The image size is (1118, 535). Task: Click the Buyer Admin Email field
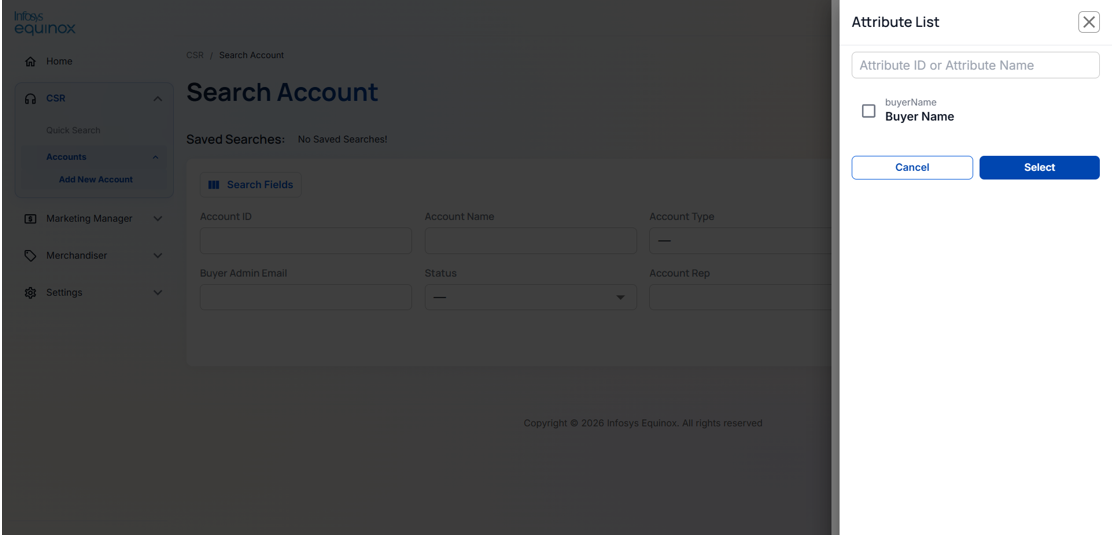coord(306,297)
